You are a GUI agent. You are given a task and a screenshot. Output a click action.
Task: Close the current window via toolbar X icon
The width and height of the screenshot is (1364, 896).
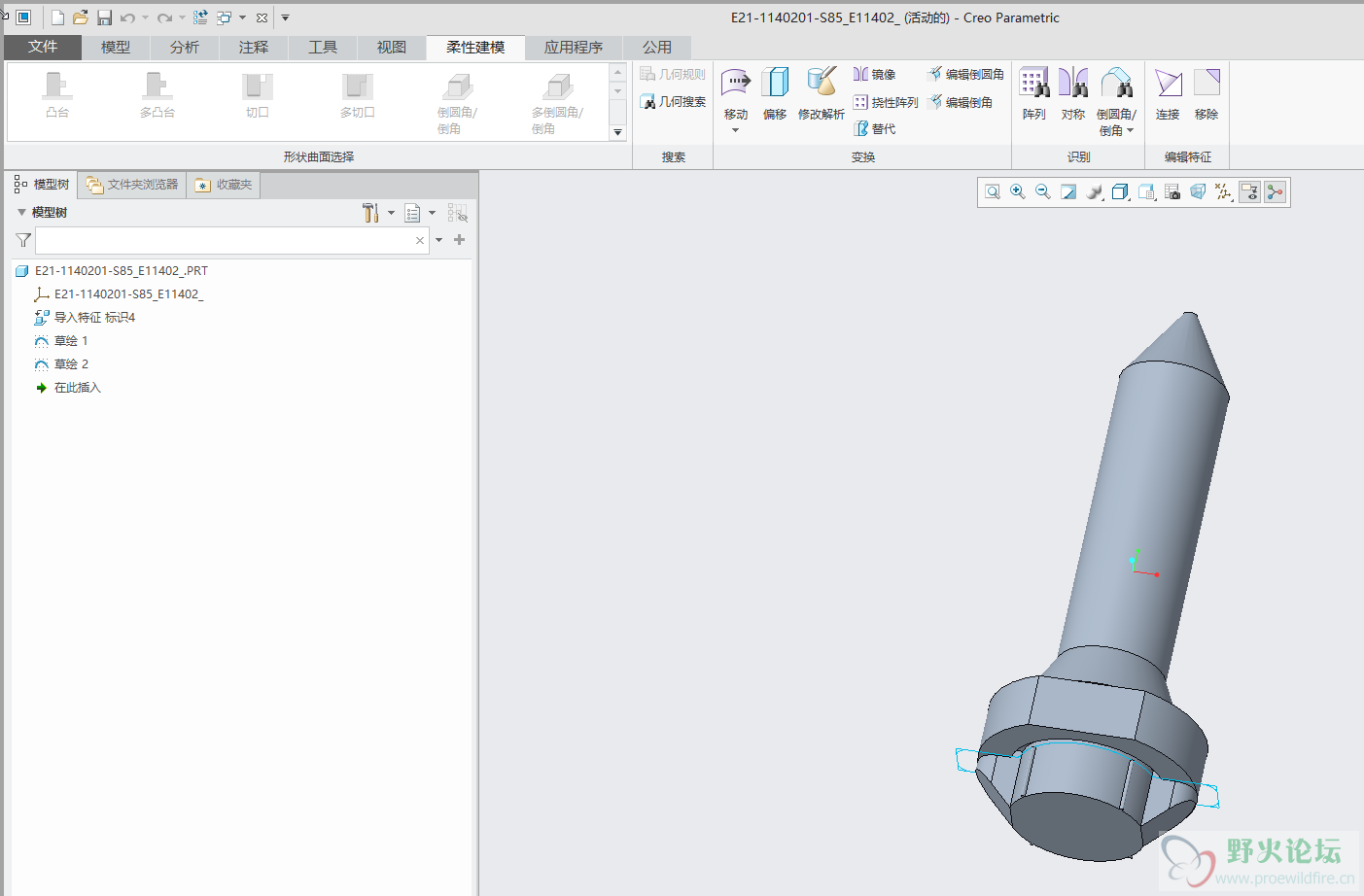[x=262, y=17]
